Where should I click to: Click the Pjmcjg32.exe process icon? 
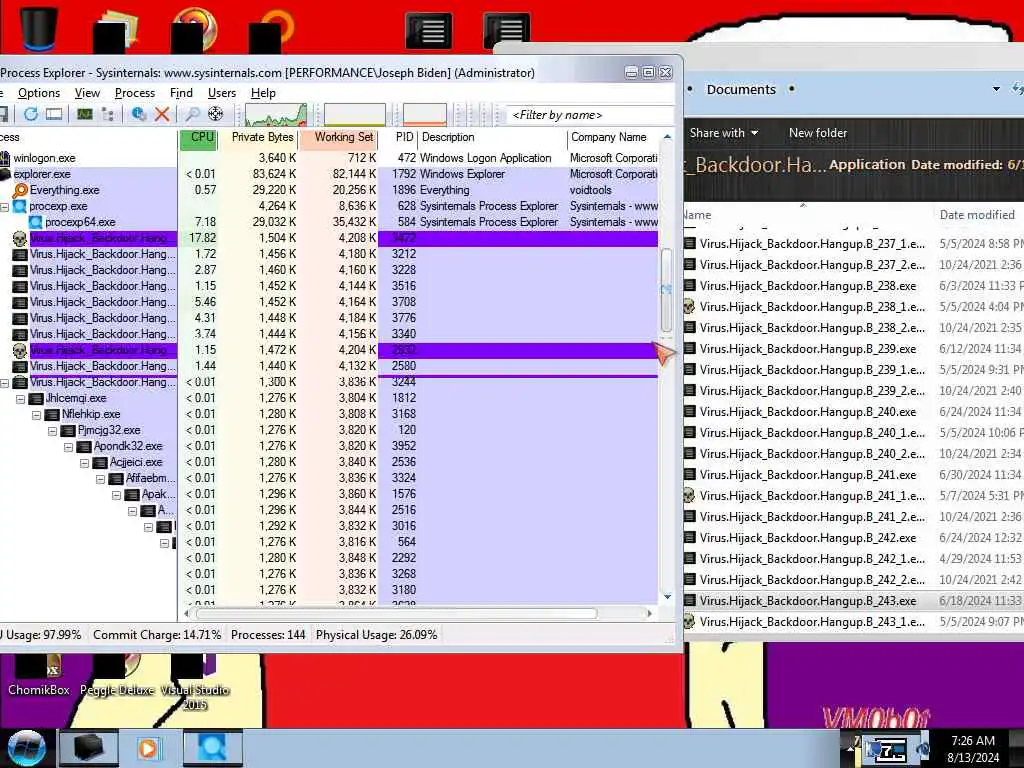[68, 430]
